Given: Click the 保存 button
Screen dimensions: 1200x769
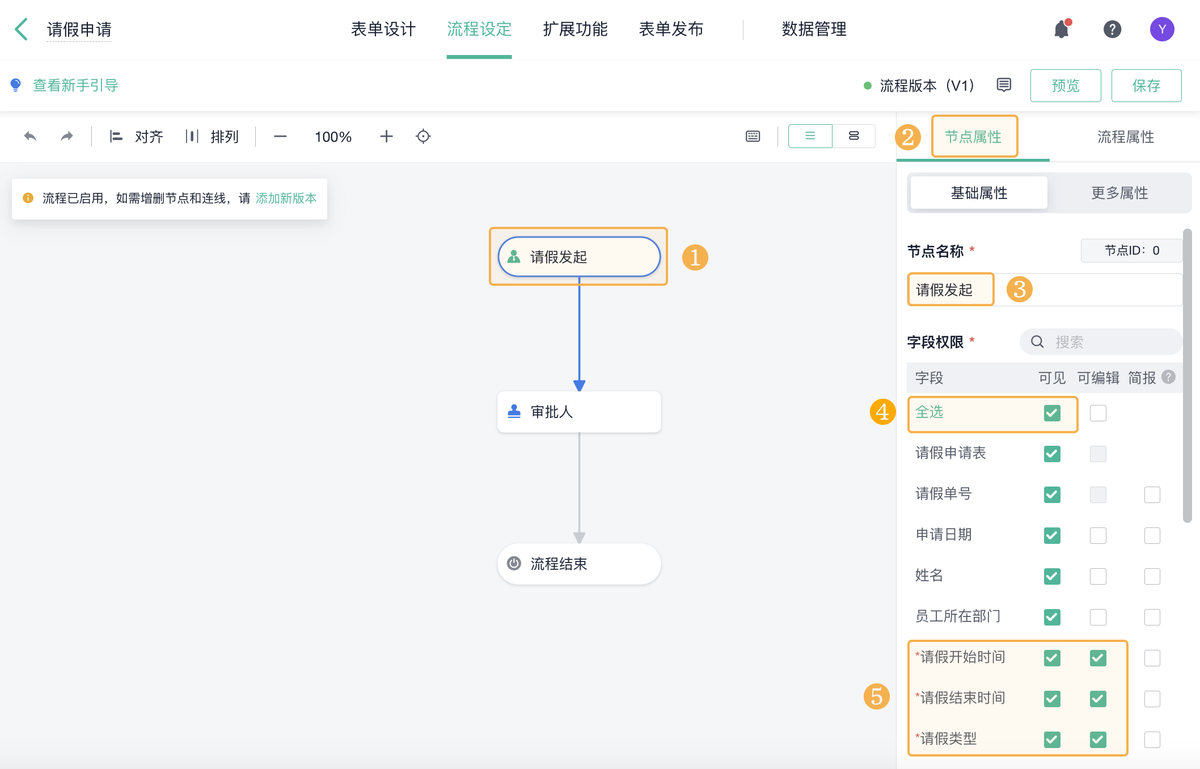Looking at the screenshot, I should 1146,86.
